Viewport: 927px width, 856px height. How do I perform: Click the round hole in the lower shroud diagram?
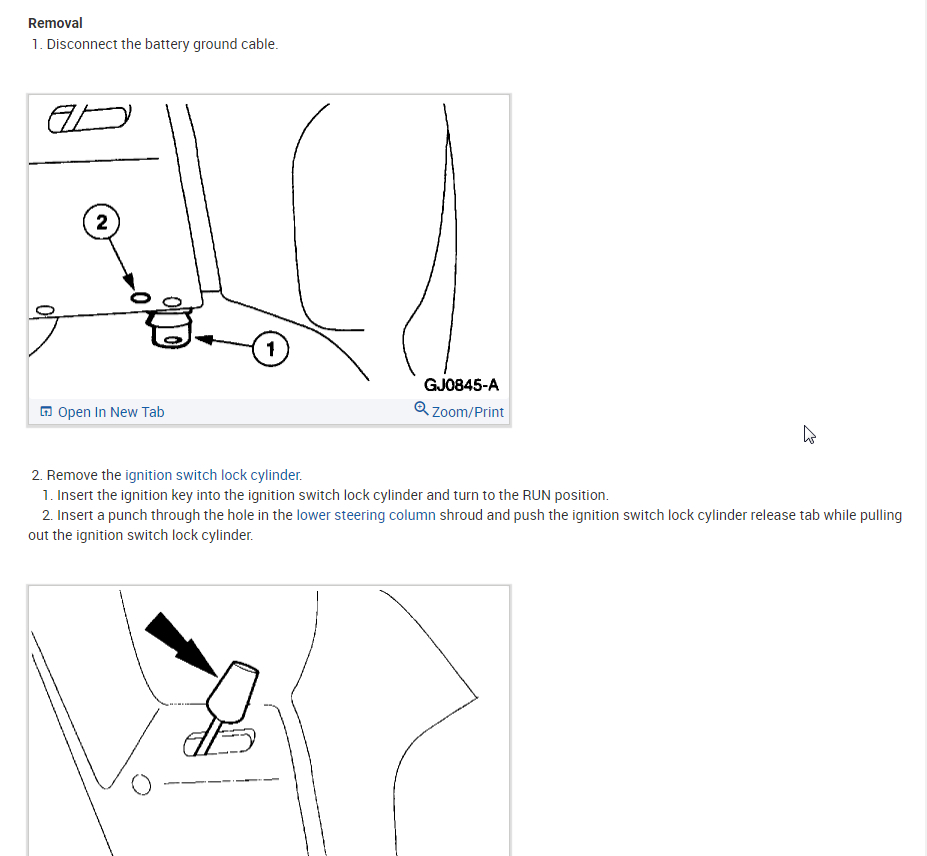point(141,785)
